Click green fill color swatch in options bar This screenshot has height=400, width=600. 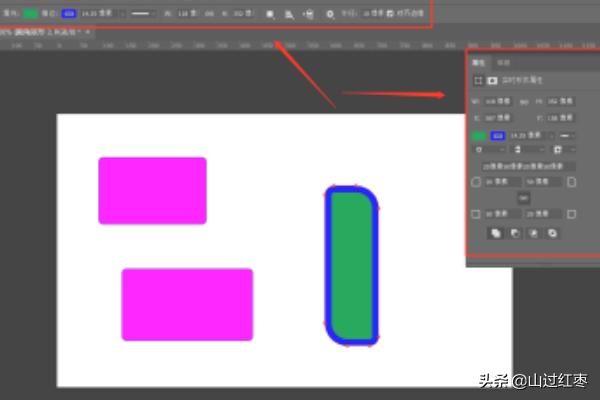[30, 14]
